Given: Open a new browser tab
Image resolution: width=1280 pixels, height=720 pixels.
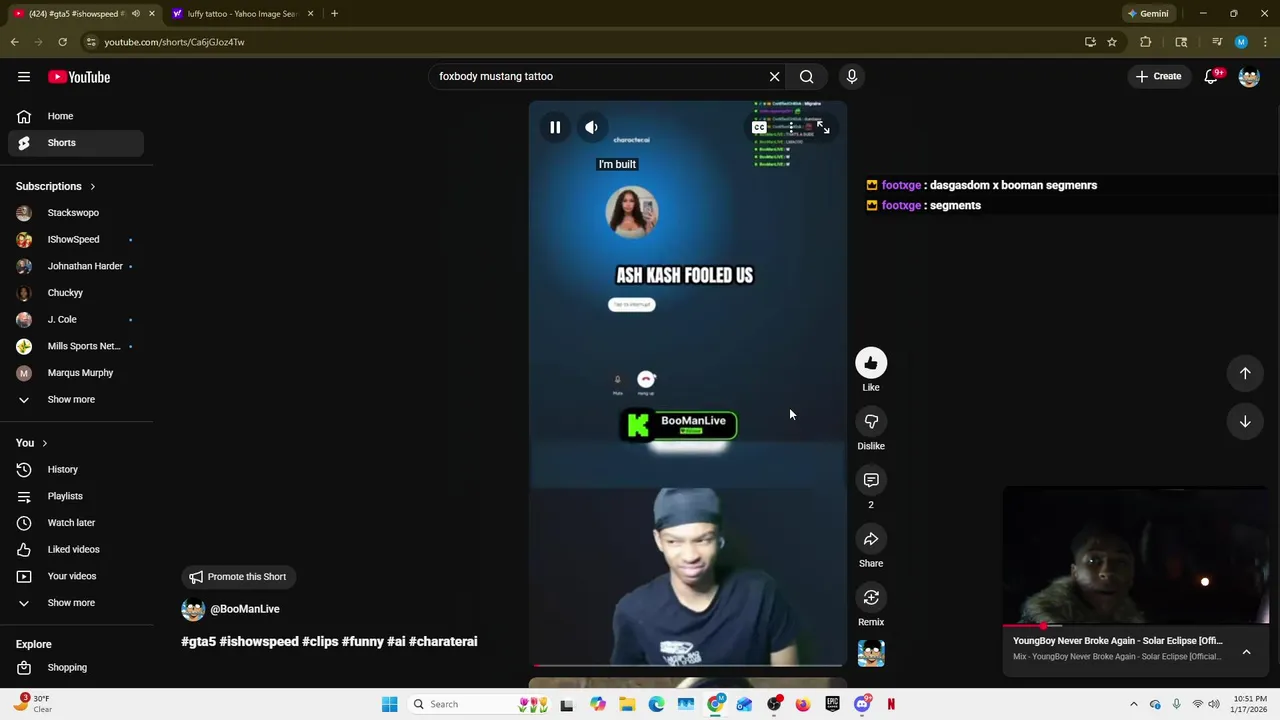Looking at the screenshot, I should pos(334,14).
